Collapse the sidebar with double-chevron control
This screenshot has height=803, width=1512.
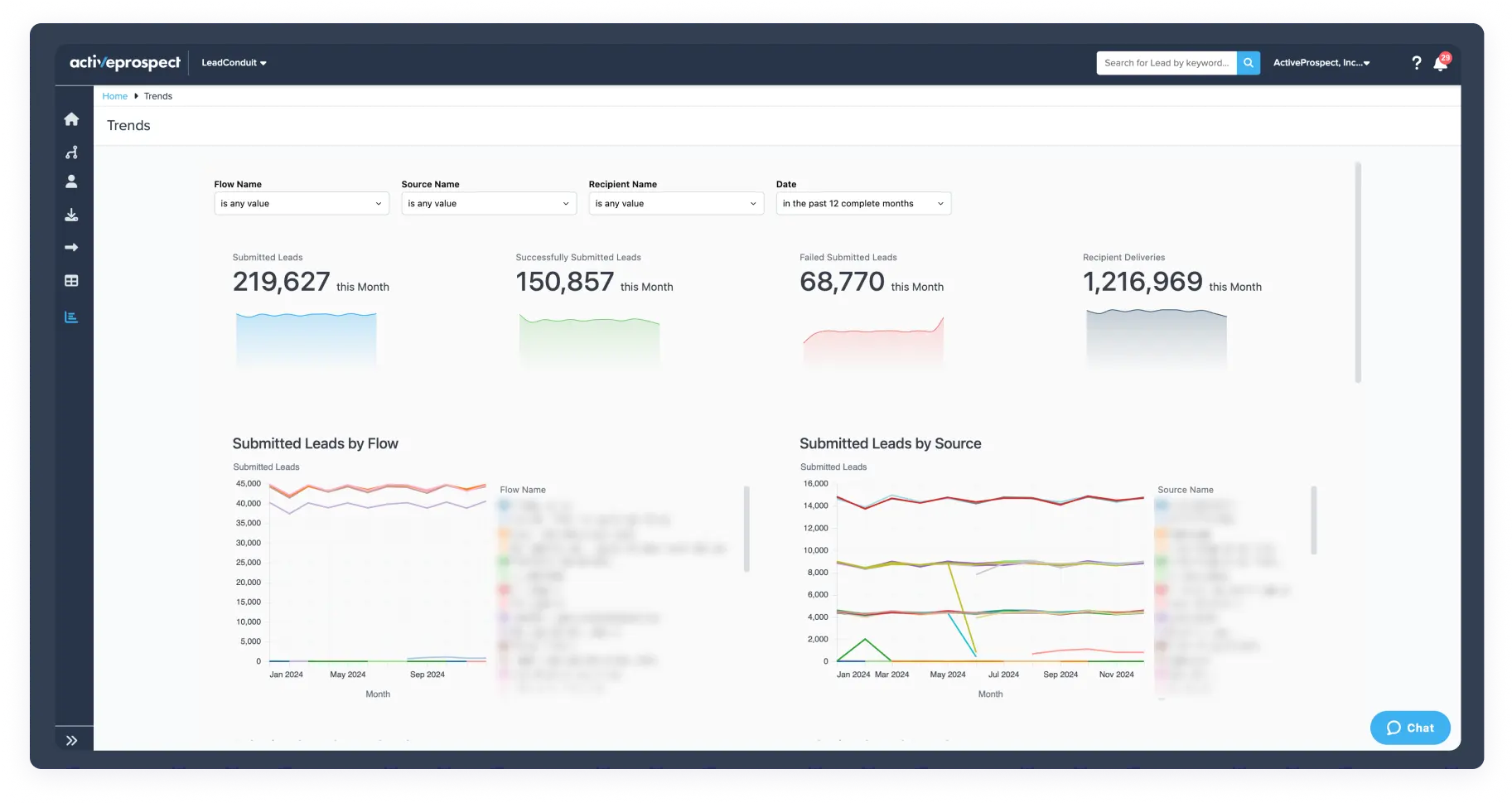(x=73, y=740)
